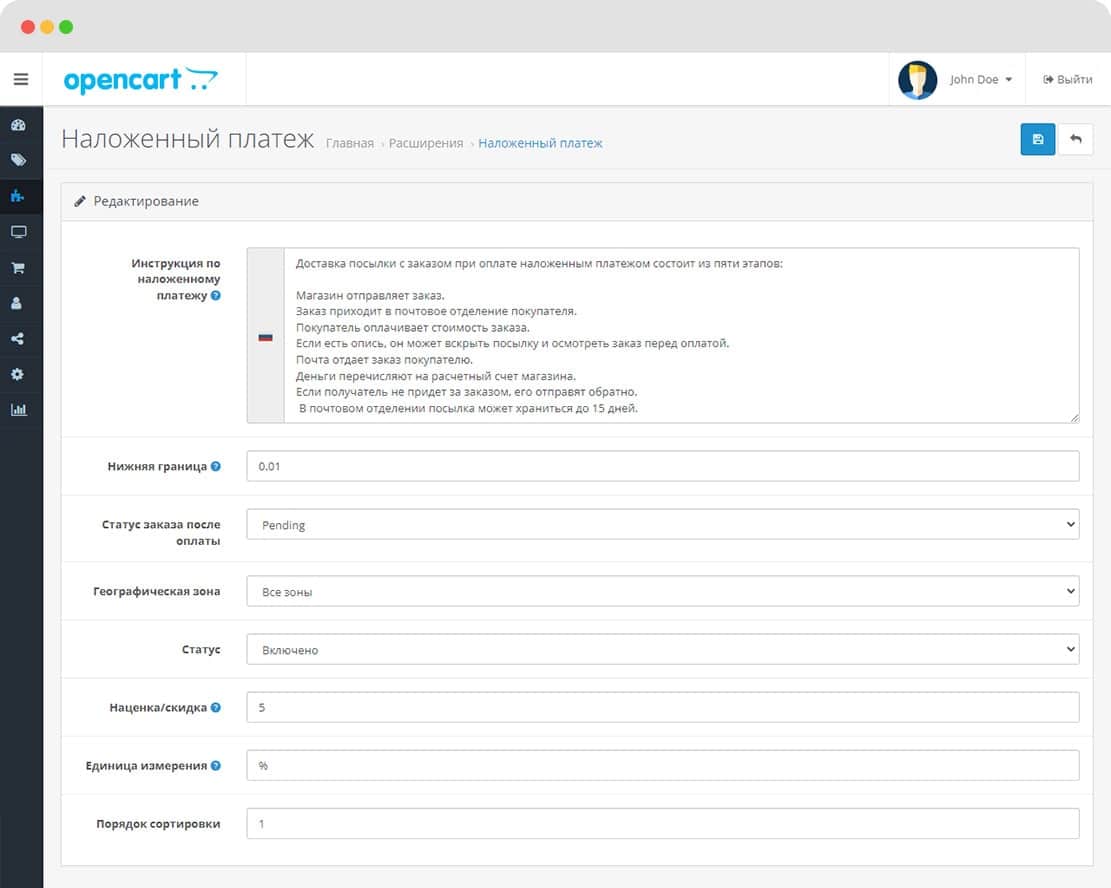Viewport: 1111px width, 888px height.
Task: Open the Reports chart sidebar icon
Action: (18, 409)
